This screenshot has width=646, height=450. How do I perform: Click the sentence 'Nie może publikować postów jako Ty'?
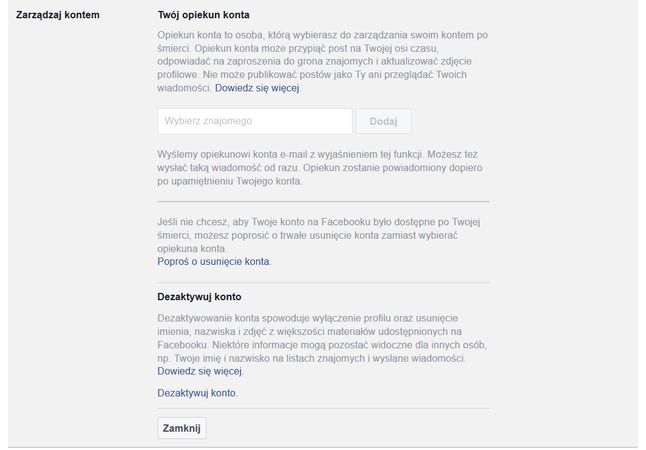284,75
